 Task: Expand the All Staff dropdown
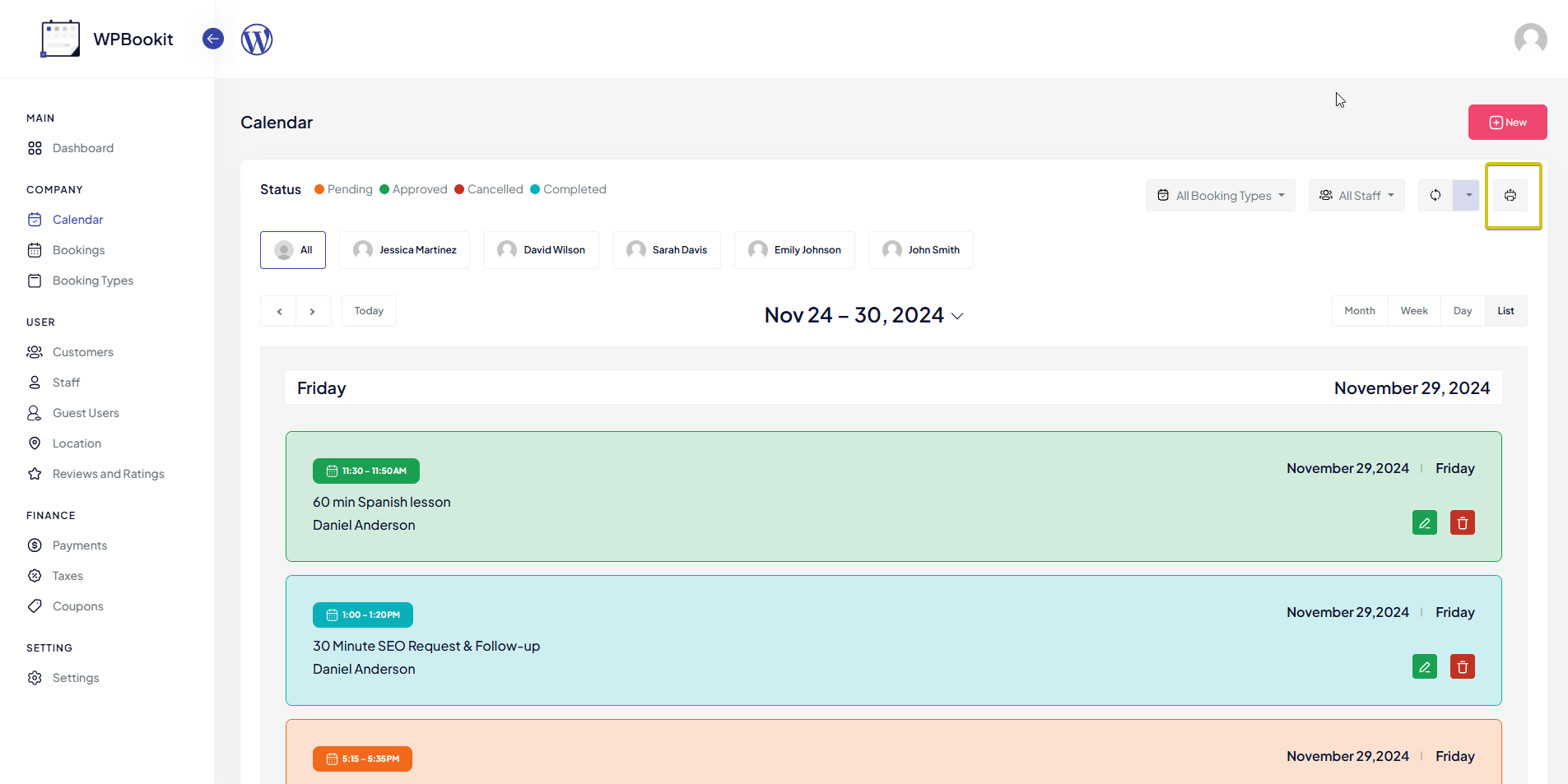(x=1356, y=196)
